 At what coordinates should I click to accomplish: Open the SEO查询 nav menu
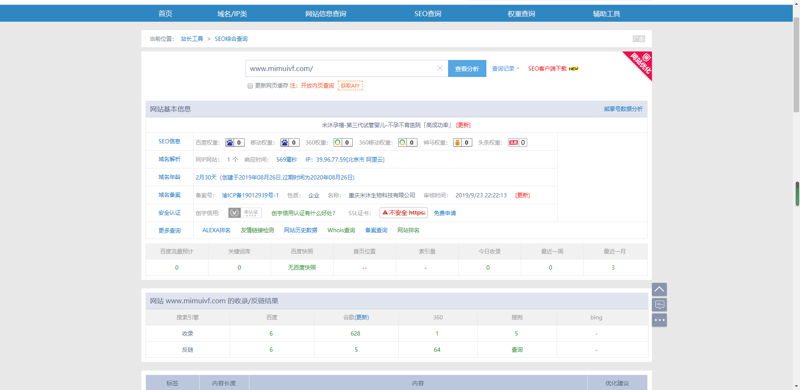428,14
